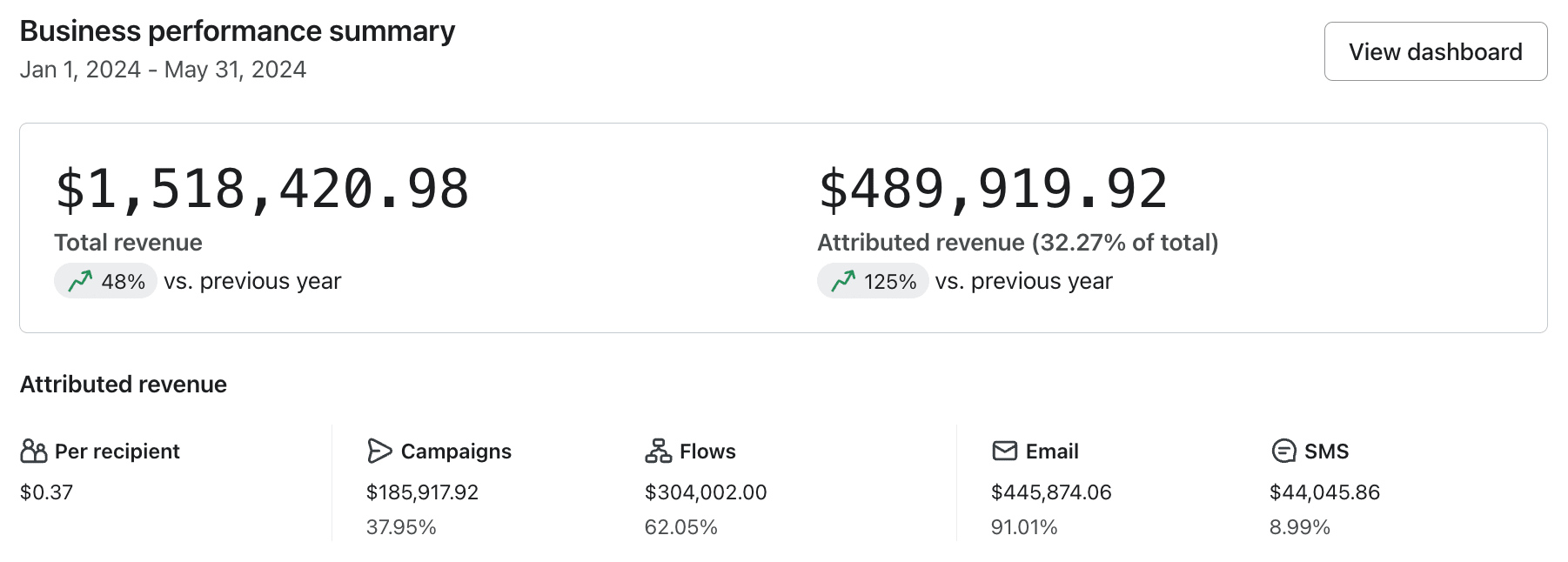Click Attributed revenue (32.27% of total) label
The width and height of the screenshot is (1568, 562).
click(x=1017, y=243)
